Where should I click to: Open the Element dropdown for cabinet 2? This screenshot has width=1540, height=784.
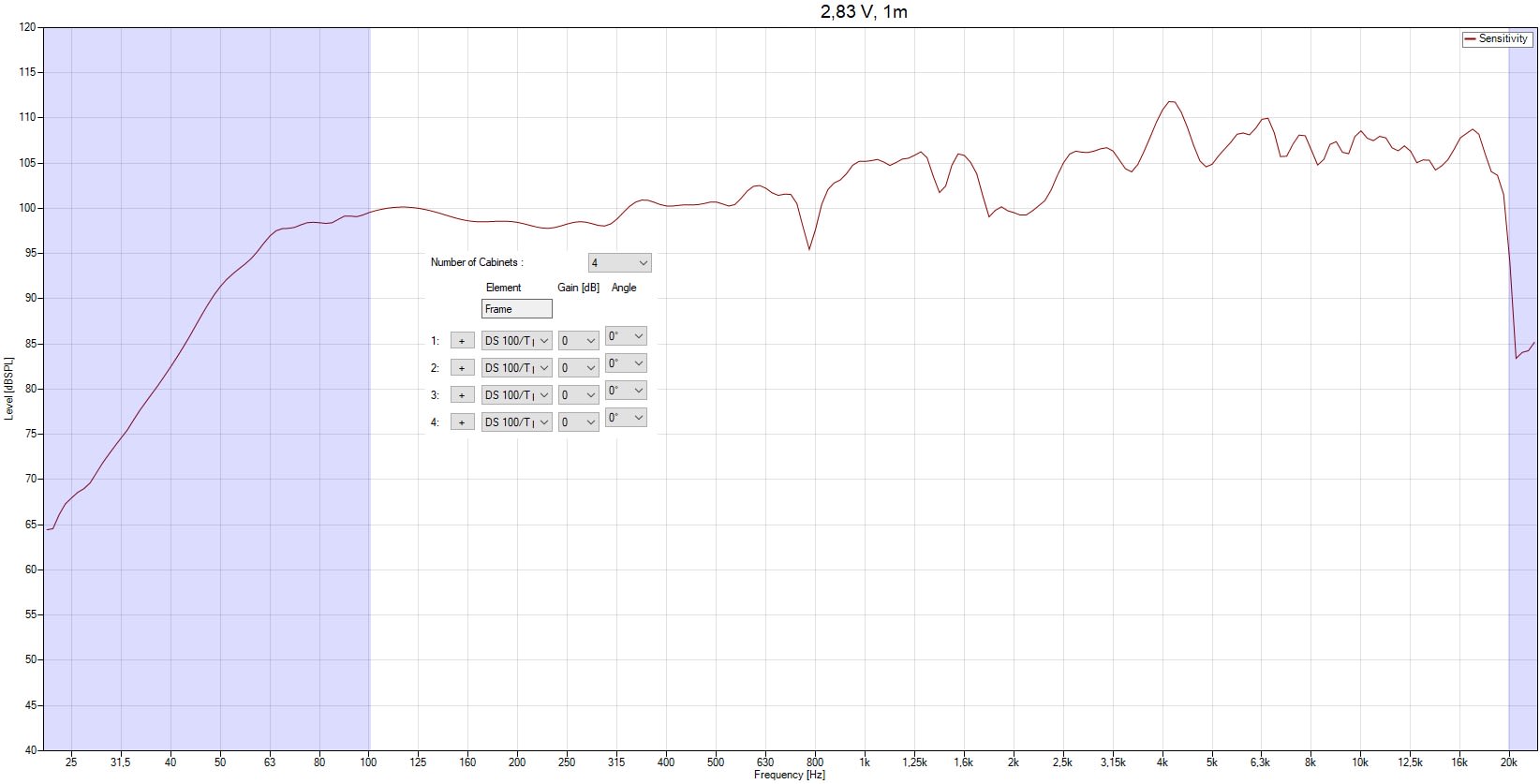click(516, 368)
